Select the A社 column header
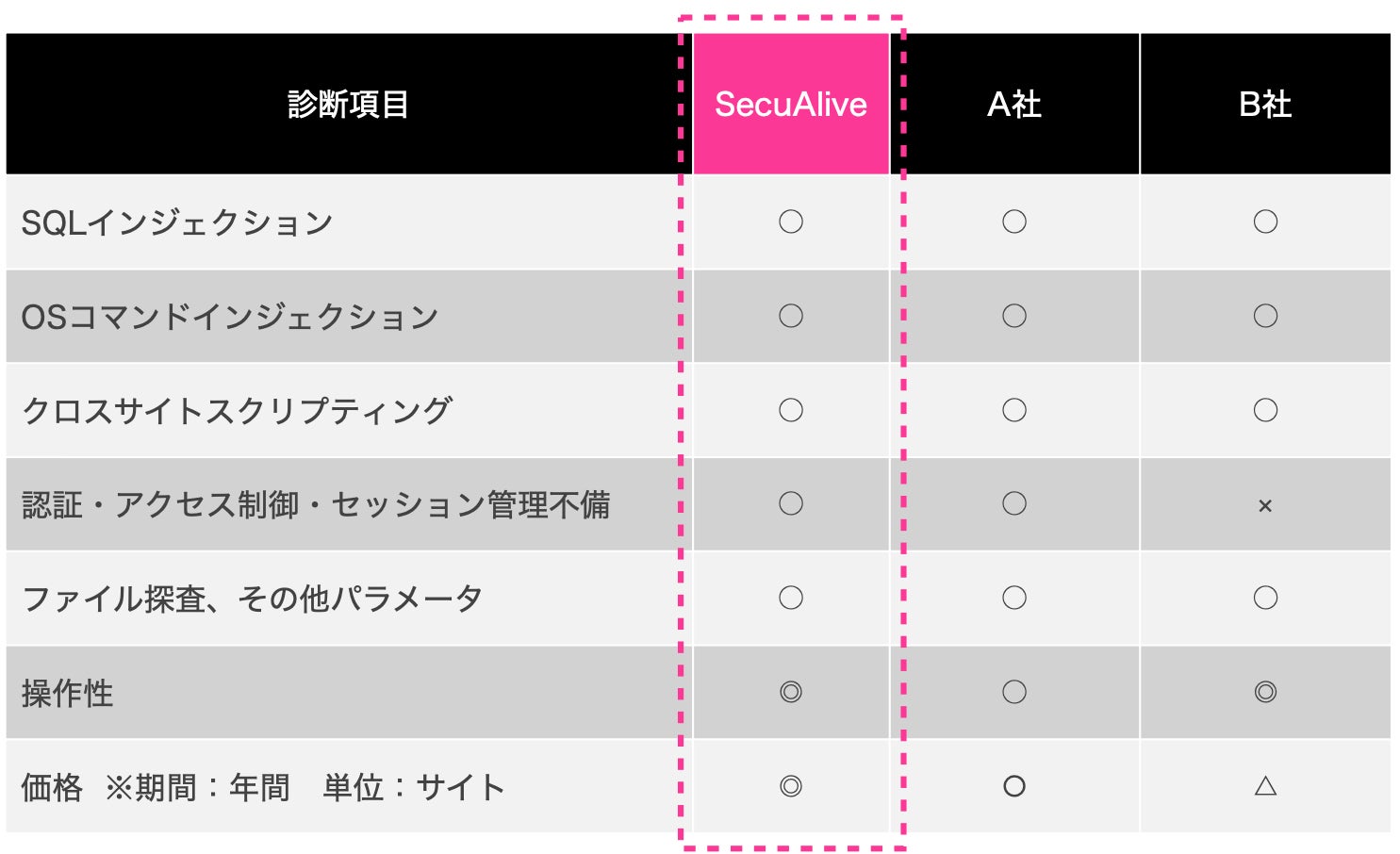This screenshot has height=854, width=1400. 1013,104
